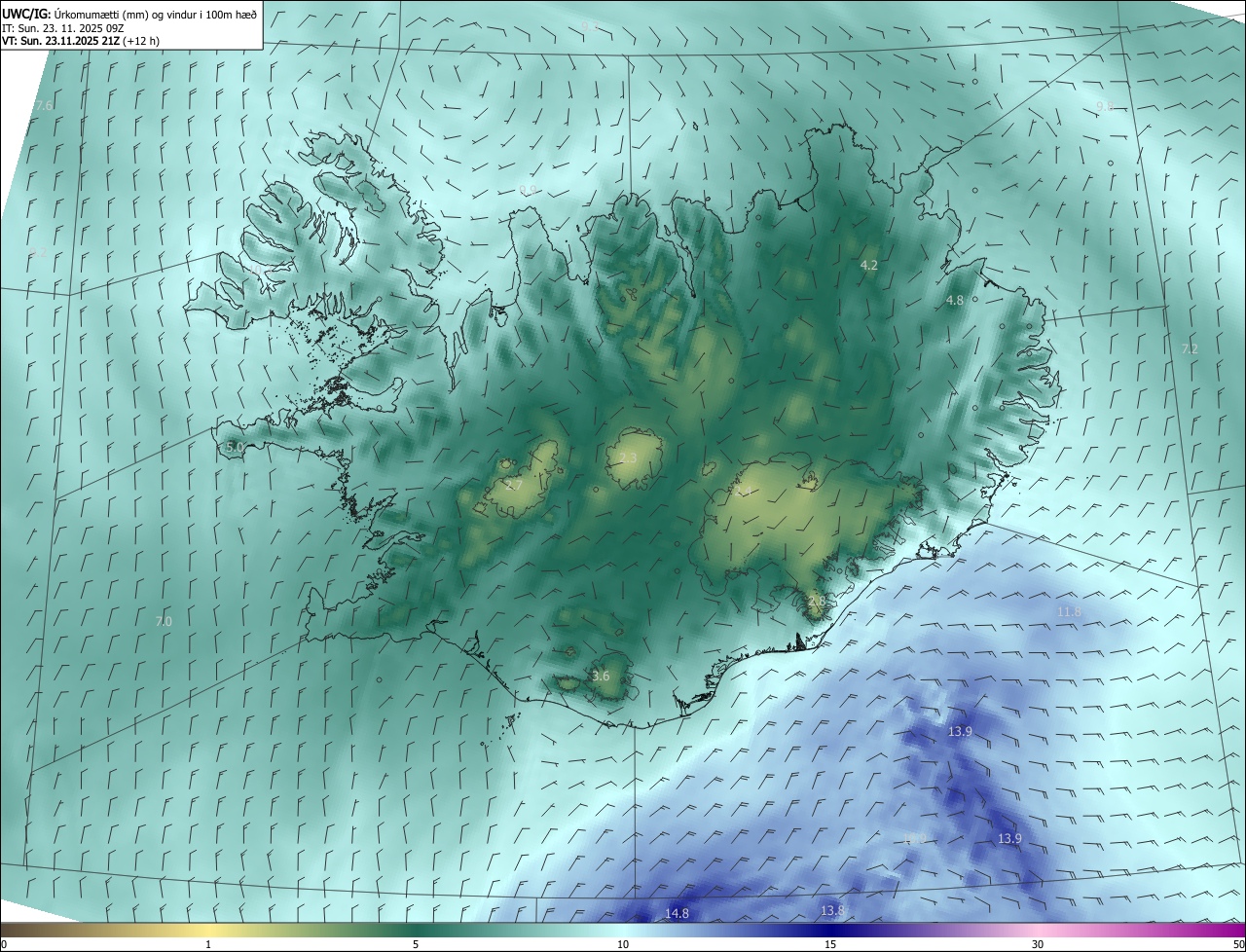Click the '30' tick on the color scale
Viewport: 1246px width, 952px height.
tap(1038, 944)
